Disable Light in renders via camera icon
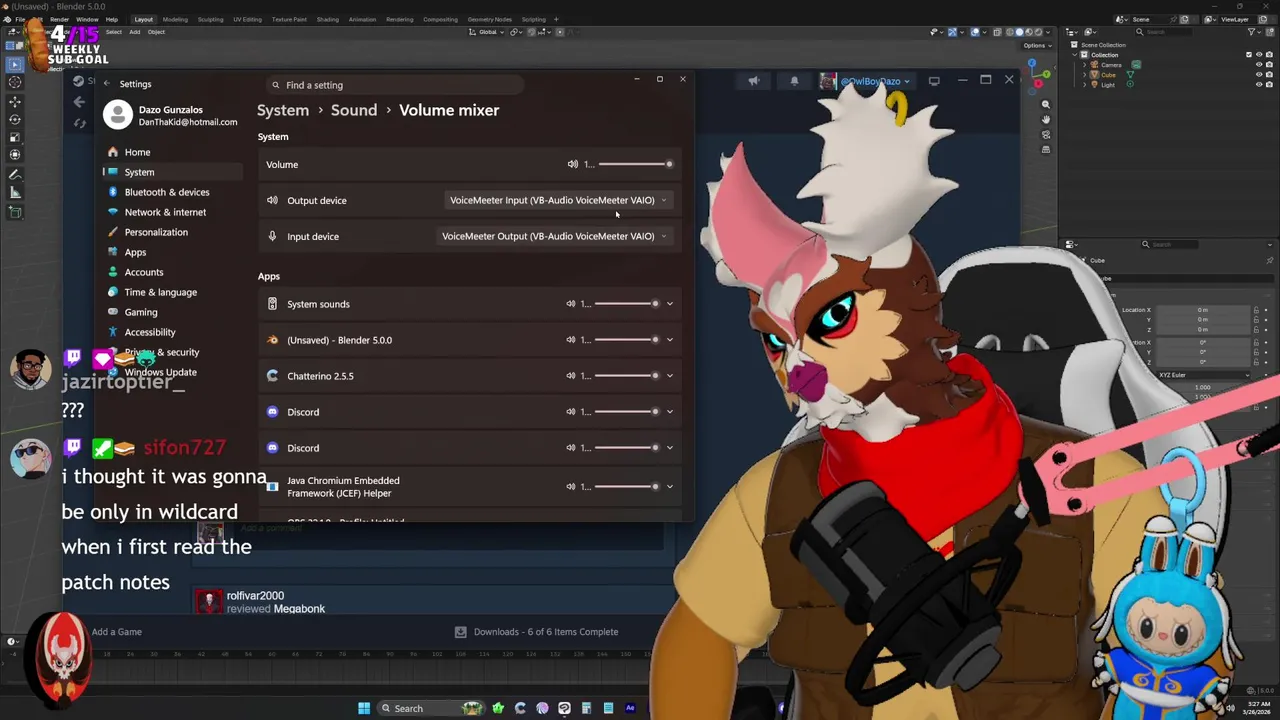The height and width of the screenshot is (720, 1280). (x=1267, y=85)
